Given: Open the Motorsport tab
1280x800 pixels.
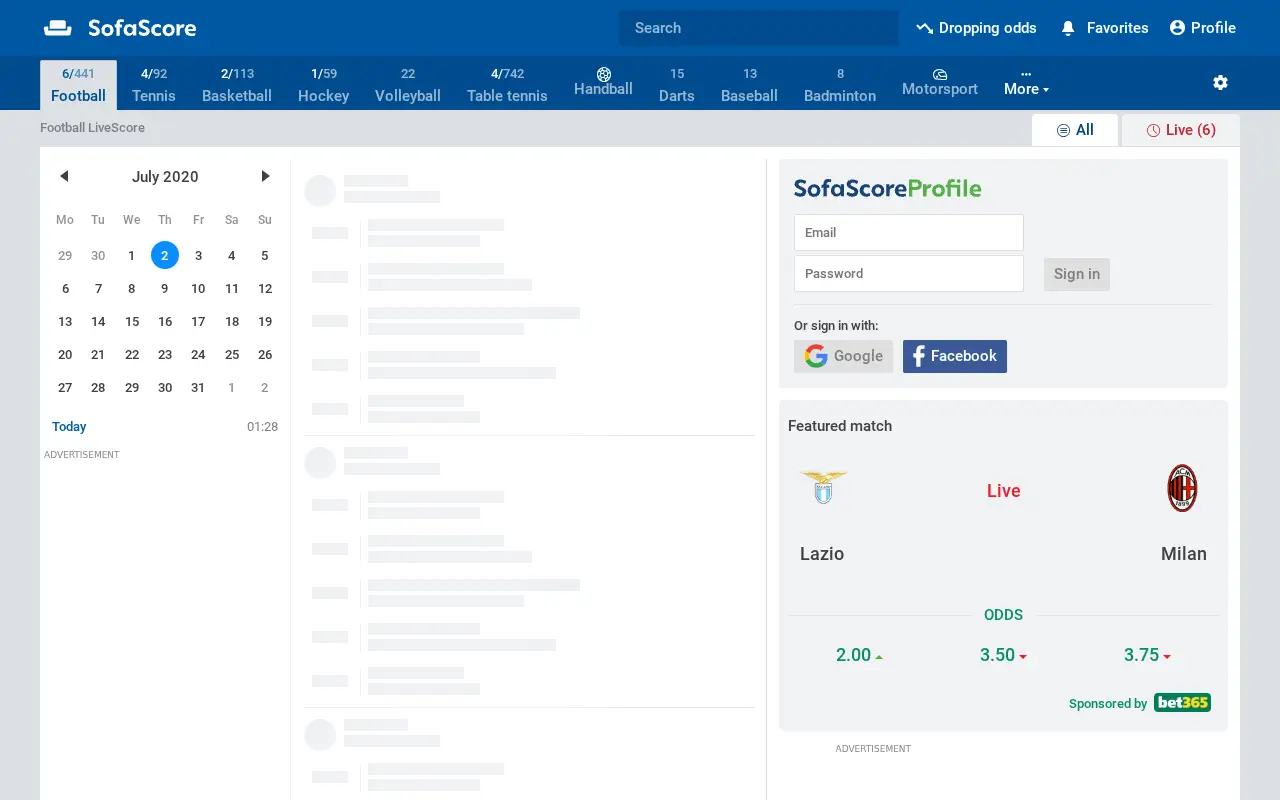Looking at the screenshot, I should point(940,82).
